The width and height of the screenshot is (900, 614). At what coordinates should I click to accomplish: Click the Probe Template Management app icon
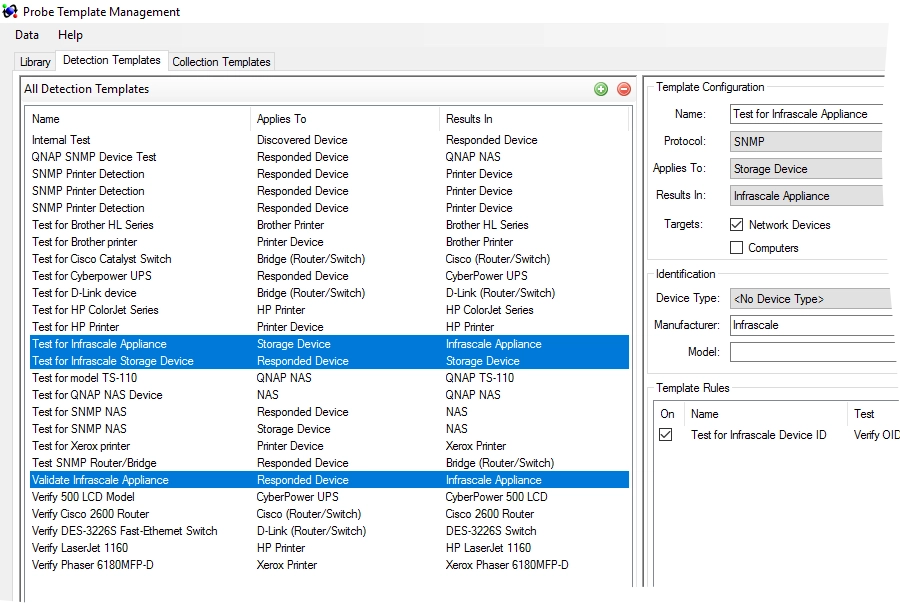pos(10,11)
